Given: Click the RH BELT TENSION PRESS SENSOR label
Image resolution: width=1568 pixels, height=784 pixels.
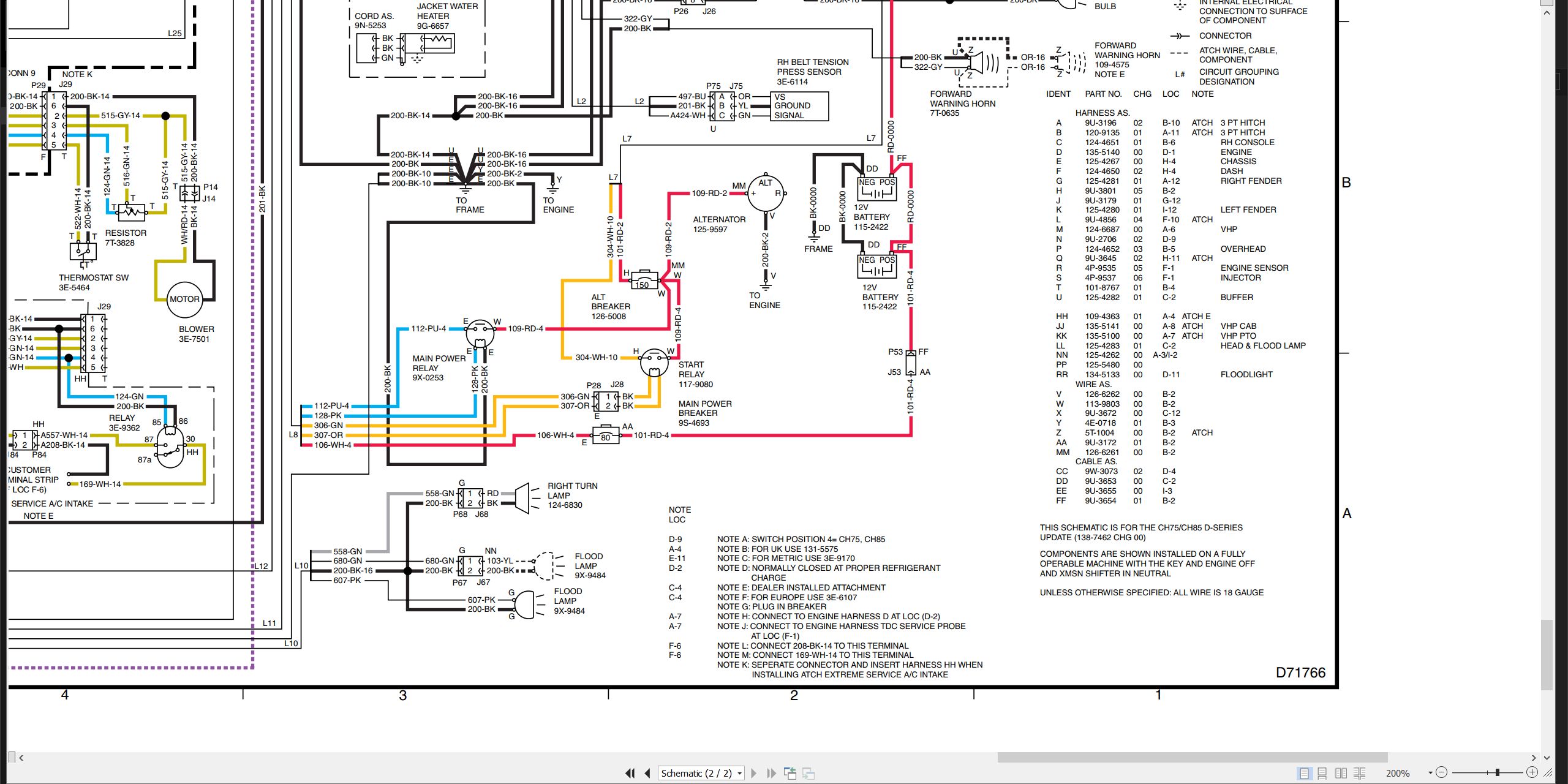Looking at the screenshot, I should (812, 72).
